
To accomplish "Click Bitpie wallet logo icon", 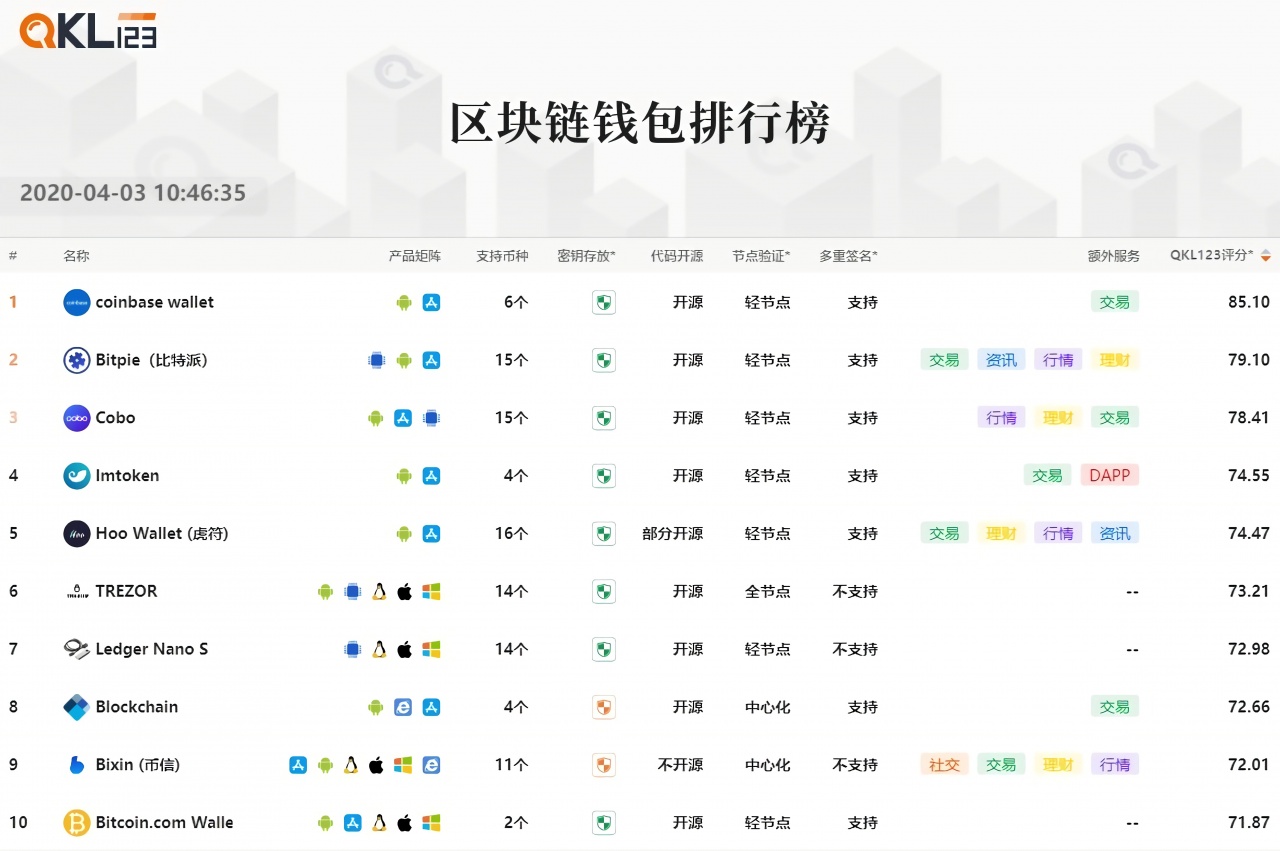I will click(x=77, y=360).
